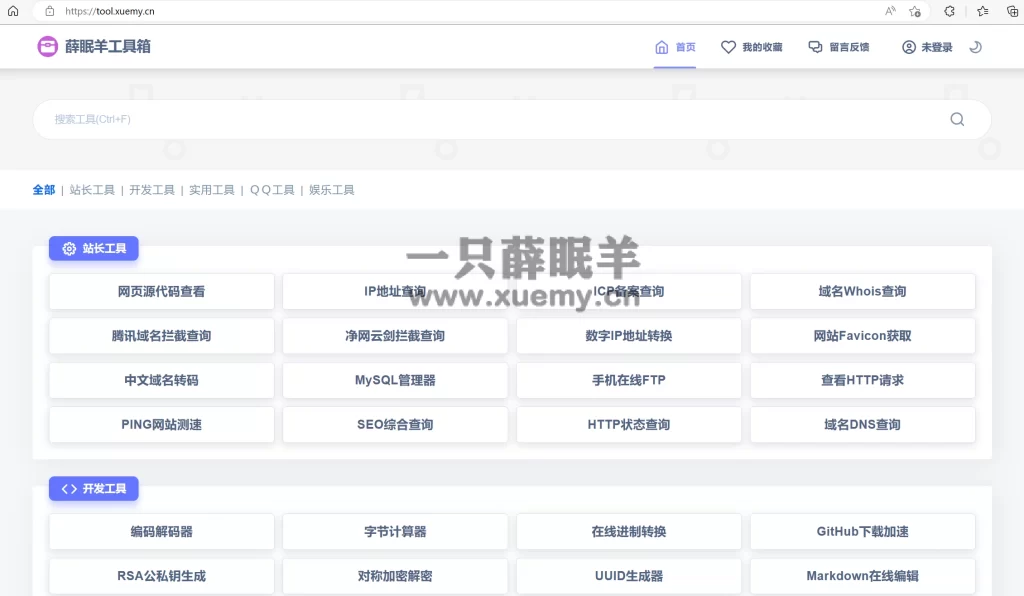Open 腾讯域名拦截查询 tool
The height and width of the screenshot is (596, 1024).
click(161, 336)
